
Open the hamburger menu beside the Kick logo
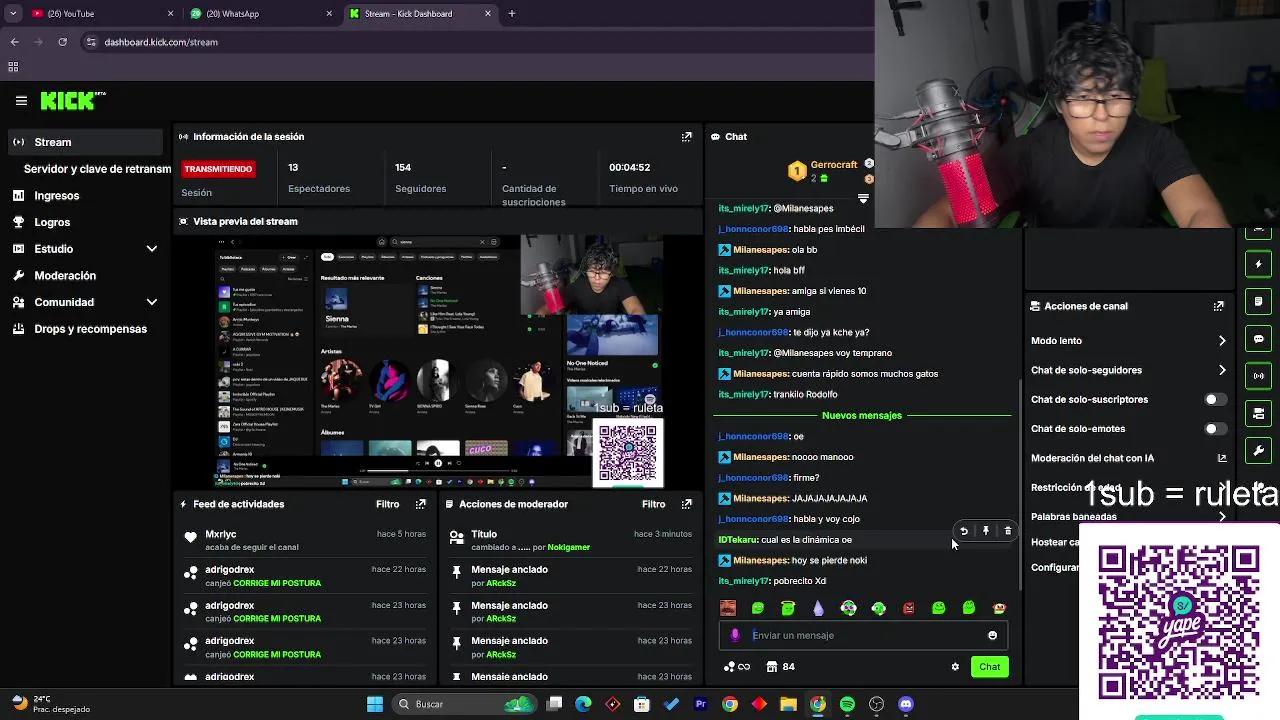(21, 100)
